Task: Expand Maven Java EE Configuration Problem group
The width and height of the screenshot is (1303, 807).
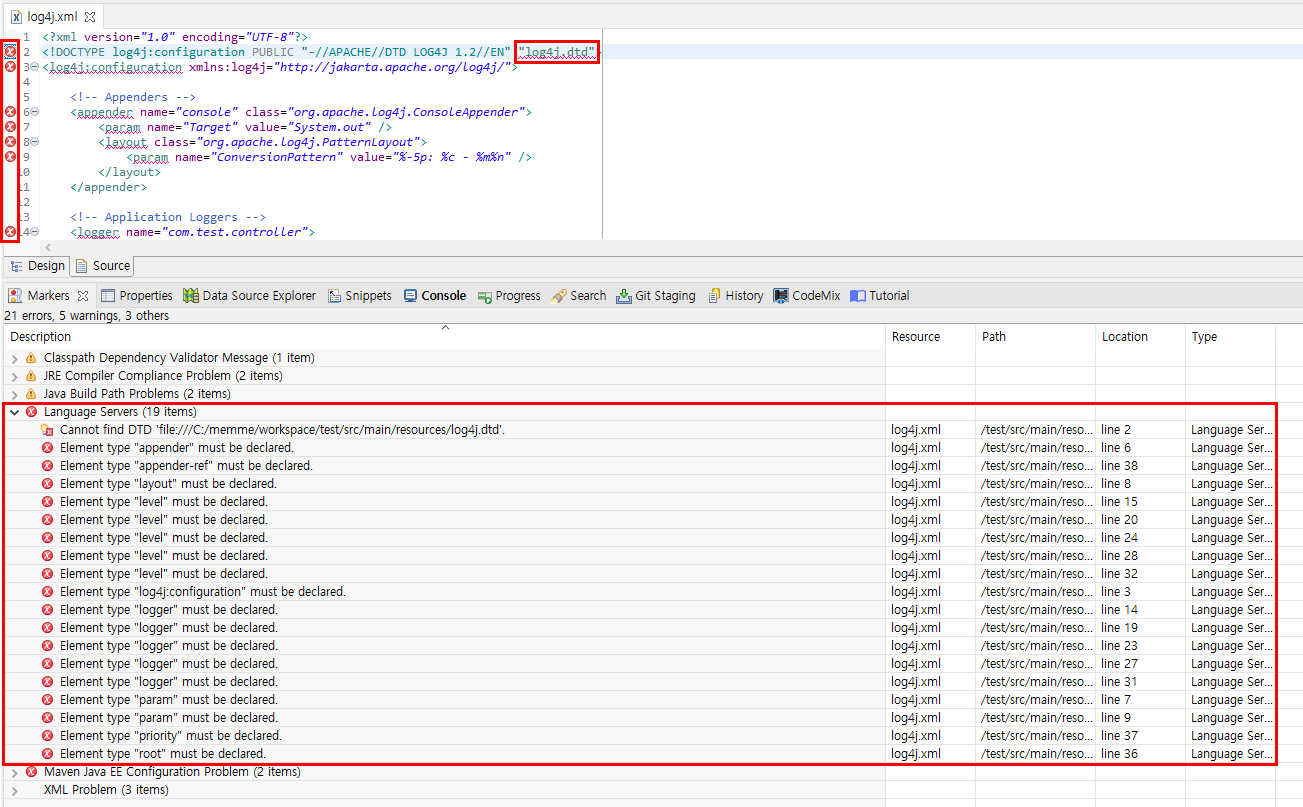Action: [14, 772]
